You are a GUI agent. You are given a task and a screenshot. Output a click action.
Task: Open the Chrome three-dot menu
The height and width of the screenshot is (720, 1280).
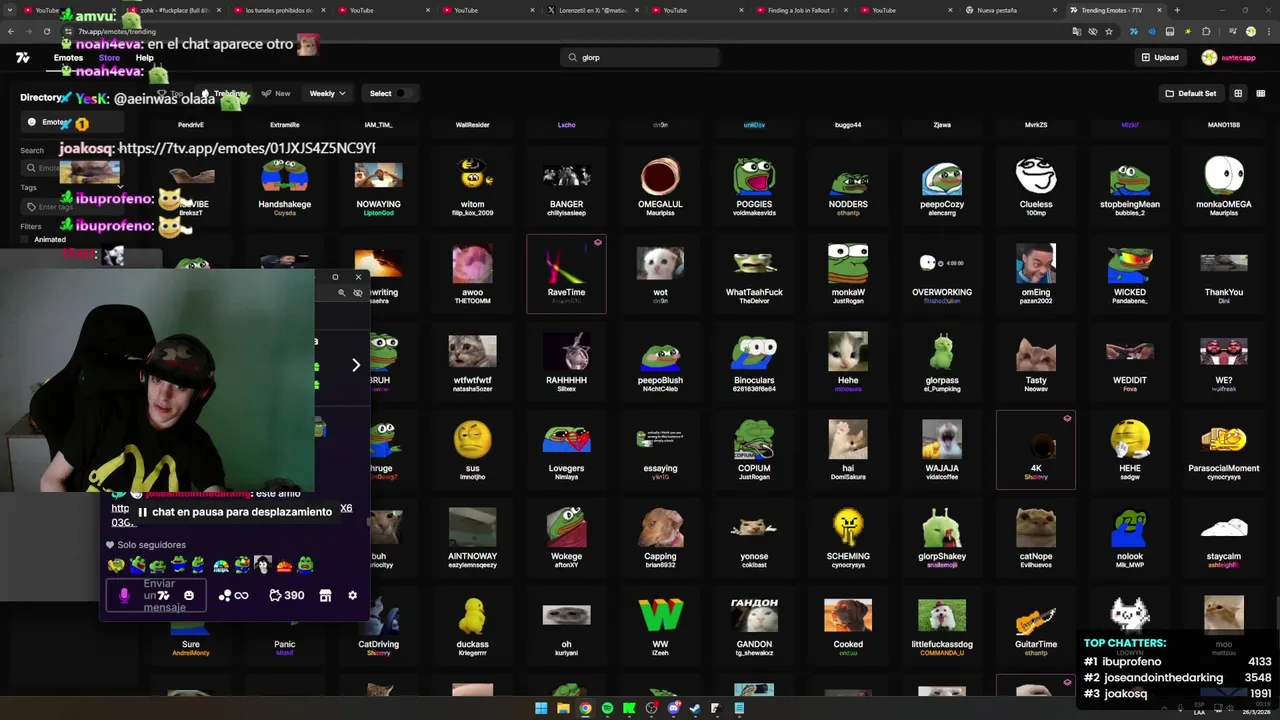click(x=1268, y=32)
